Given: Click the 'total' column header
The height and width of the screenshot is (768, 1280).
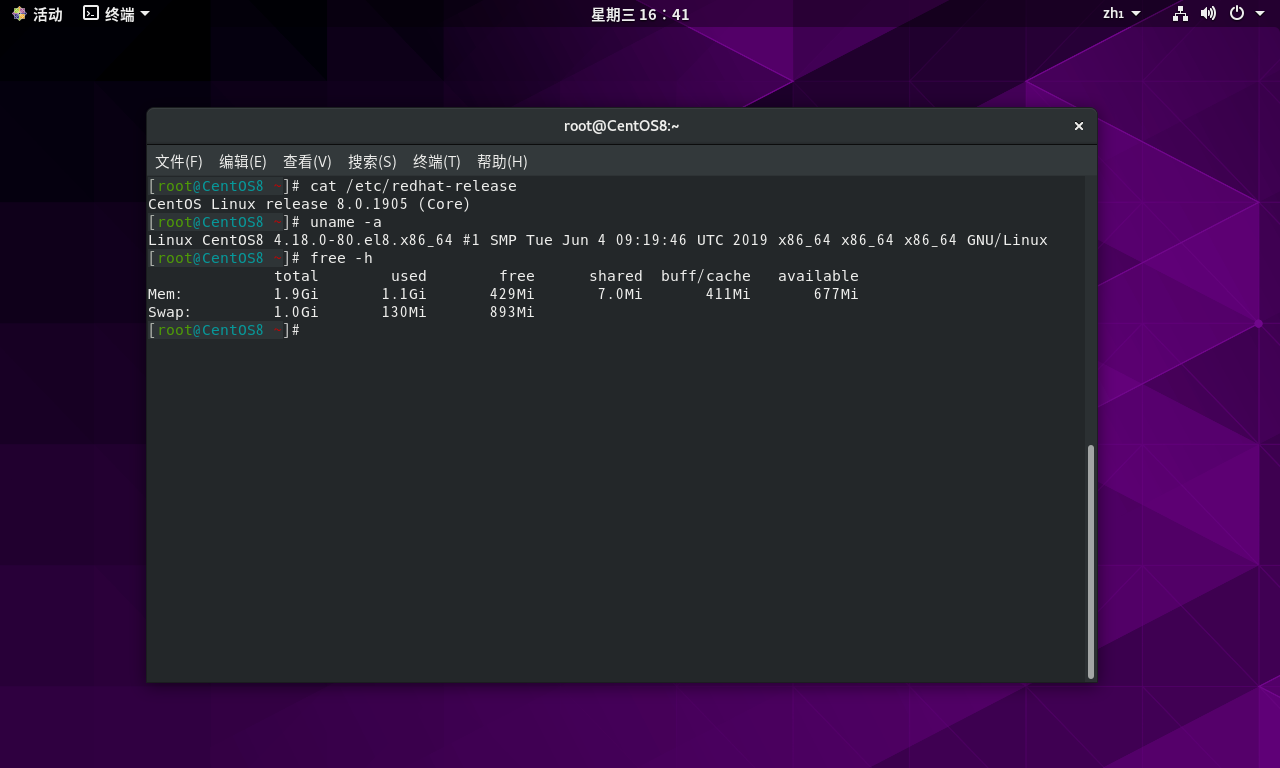Looking at the screenshot, I should tap(296, 276).
